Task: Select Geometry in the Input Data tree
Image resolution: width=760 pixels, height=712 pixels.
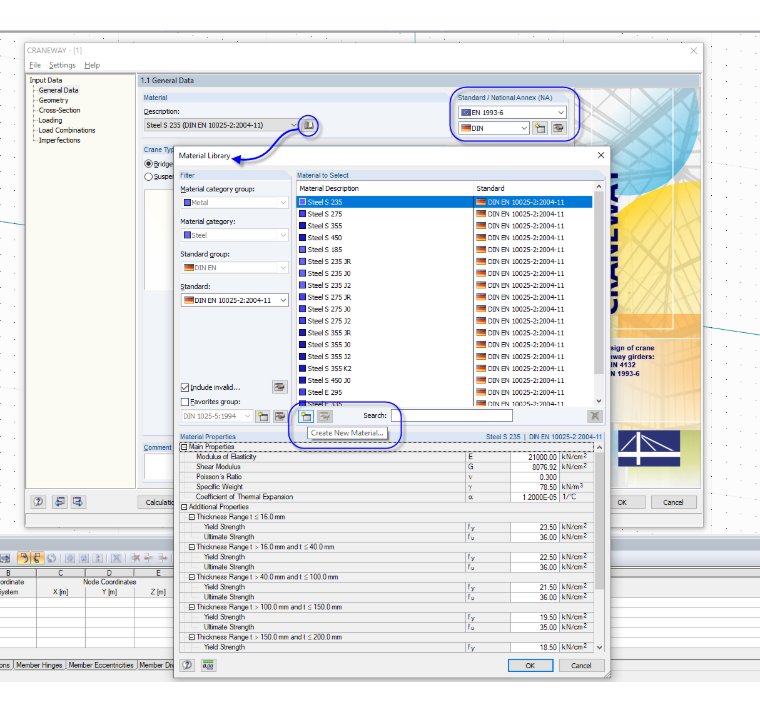Action: [x=53, y=100]
